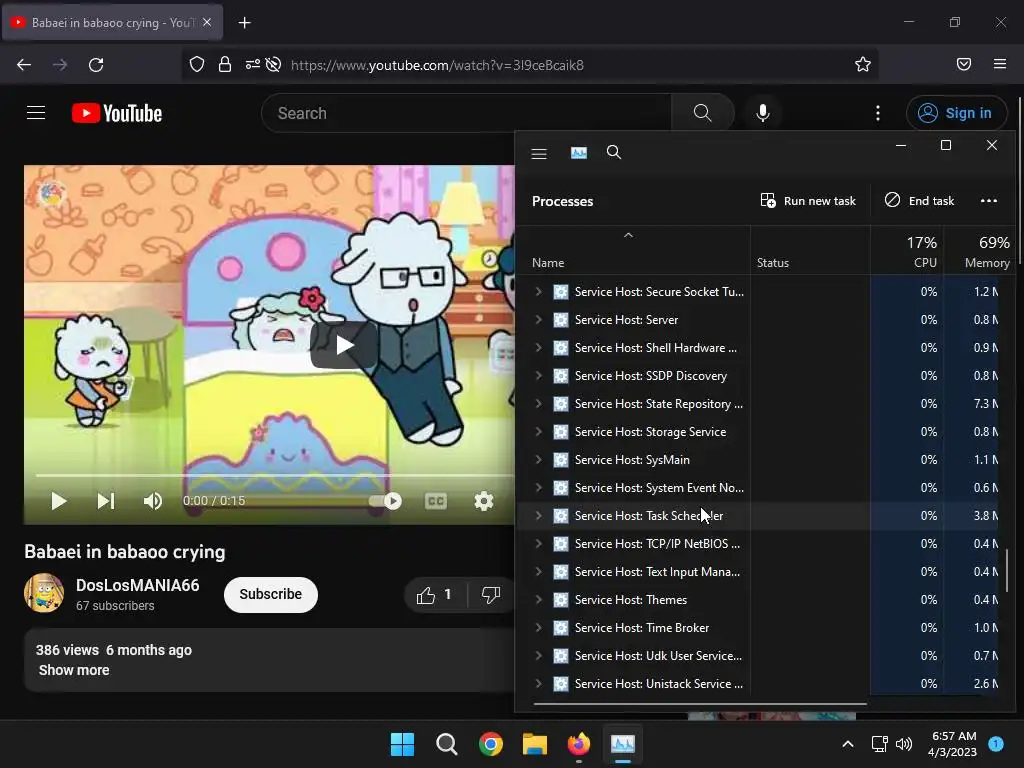Click Task Manager horizontal scrollbar
The image size is (1024, 768).
700,704
